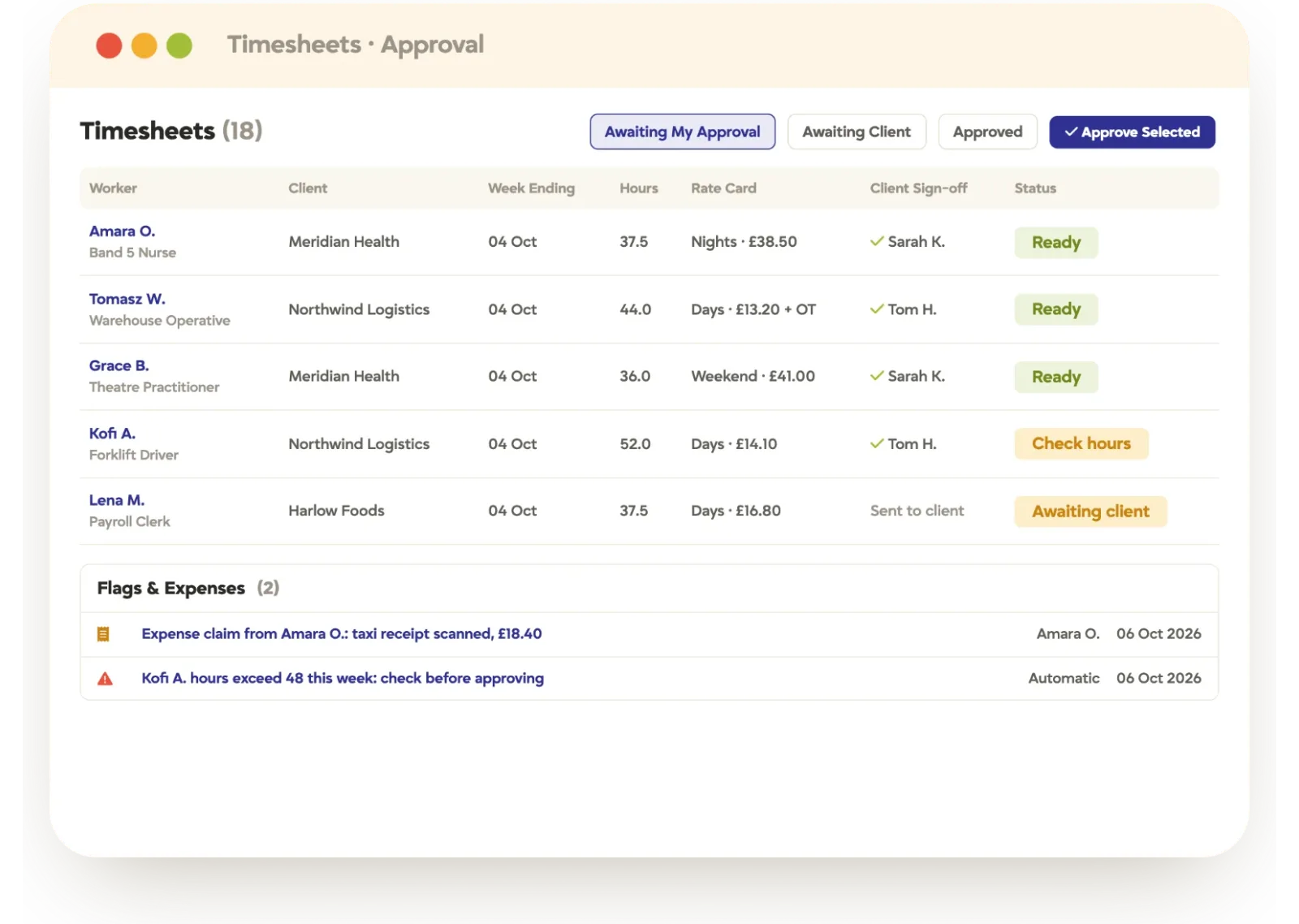The width and height of the screenshot is (1299, 924).
Task: Click the Check hours status badge
Action: (x=1081, y=443)
